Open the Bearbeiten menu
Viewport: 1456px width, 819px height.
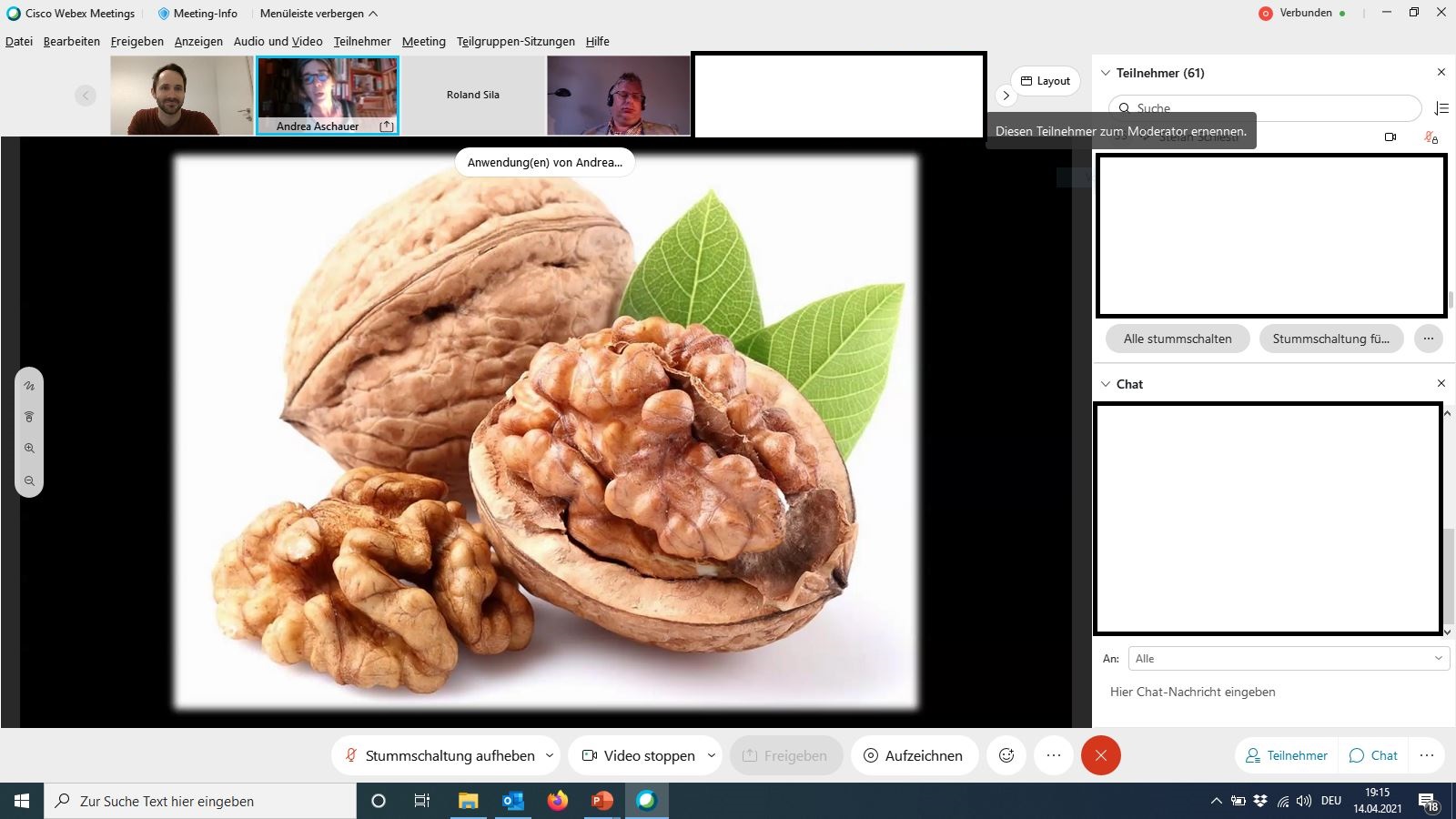72,41
